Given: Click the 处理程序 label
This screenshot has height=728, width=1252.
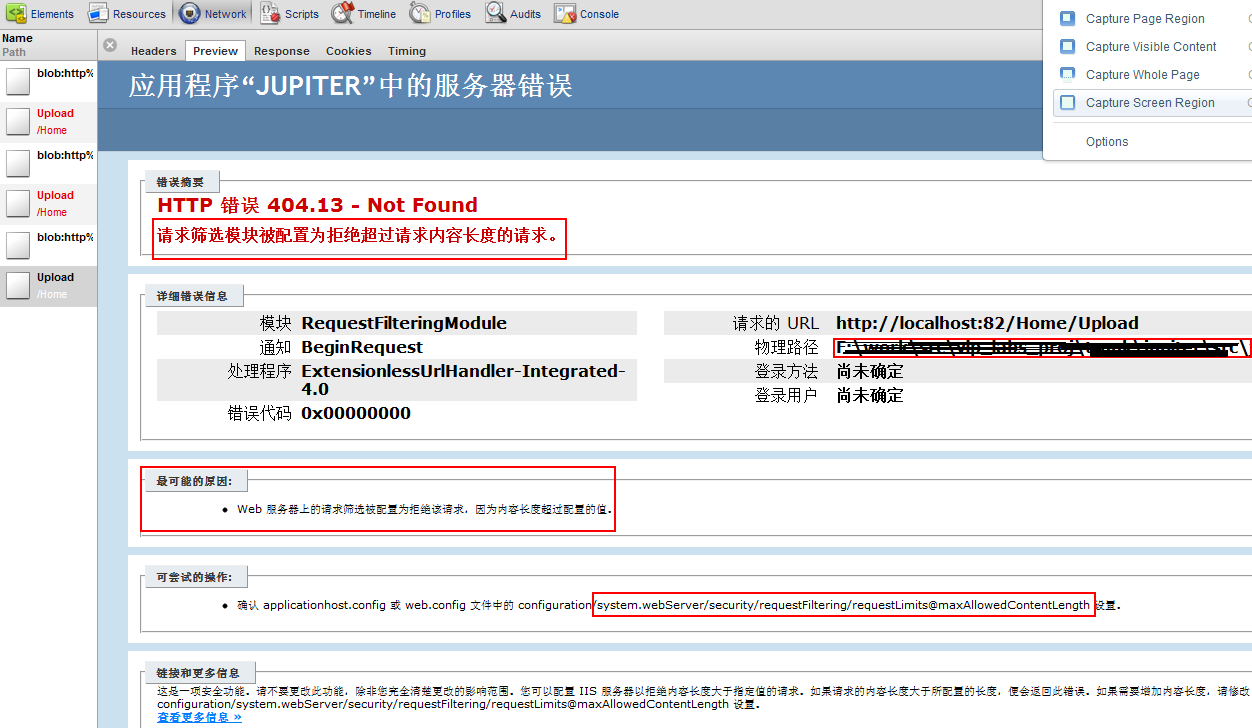Looking at the screenshot, I should pyautogui.click(x=260, y=371).
